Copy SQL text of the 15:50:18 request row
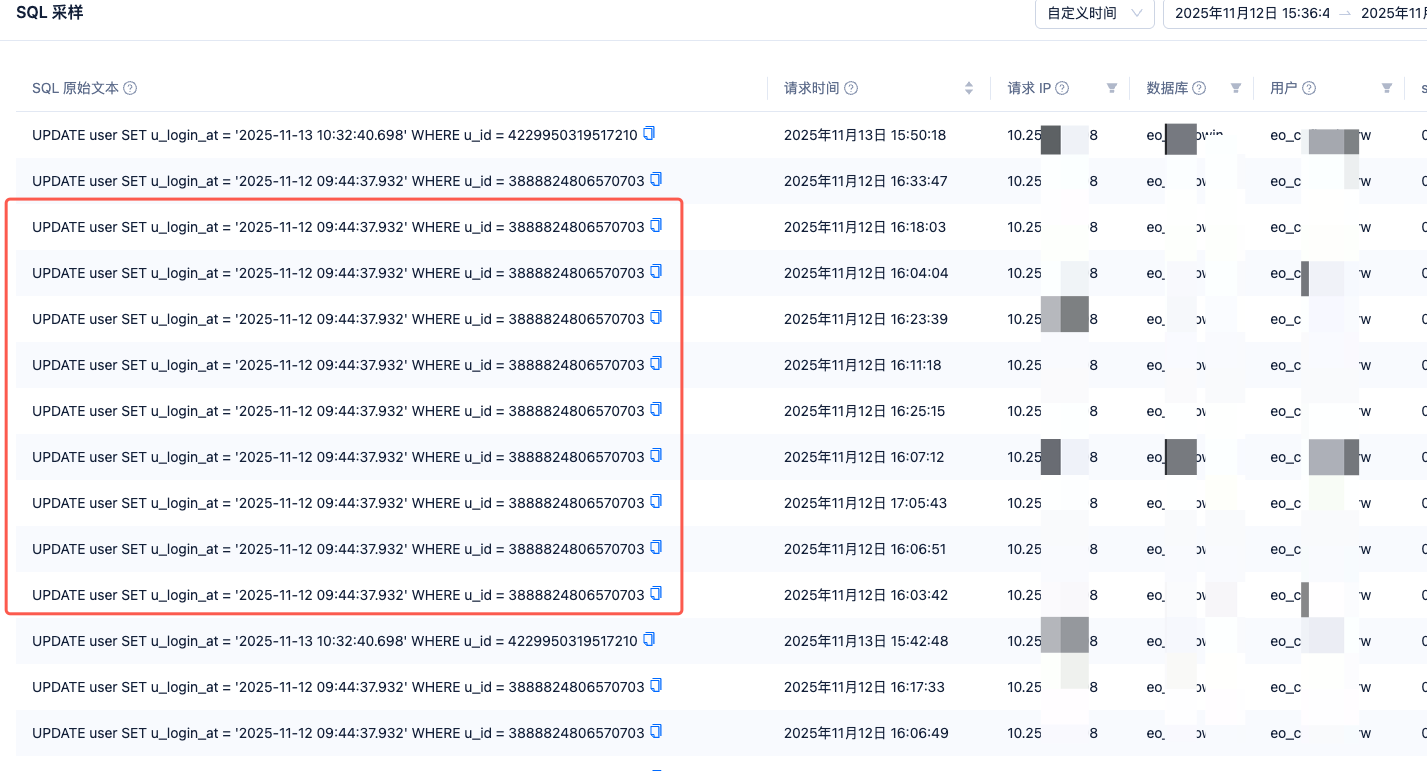Image resolution: width=1427 pixels, height=771 pixels. point(649,133)
